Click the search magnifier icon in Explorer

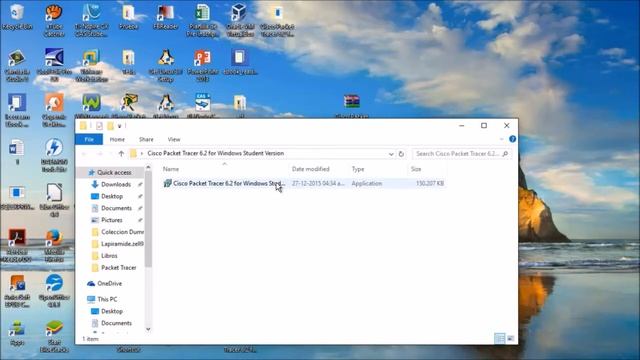pos(505,154)
